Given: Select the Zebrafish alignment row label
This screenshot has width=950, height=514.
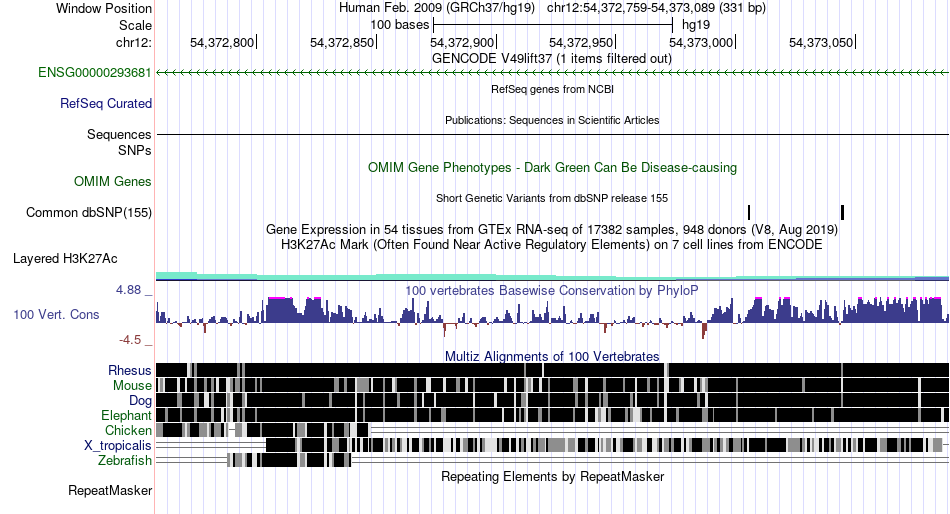Looking at the screenshot, I should 125,461.
